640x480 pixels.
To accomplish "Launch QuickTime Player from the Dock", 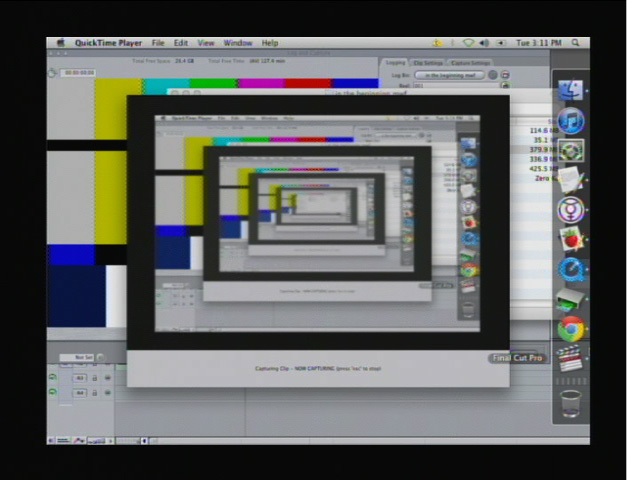I will [570, 268].
